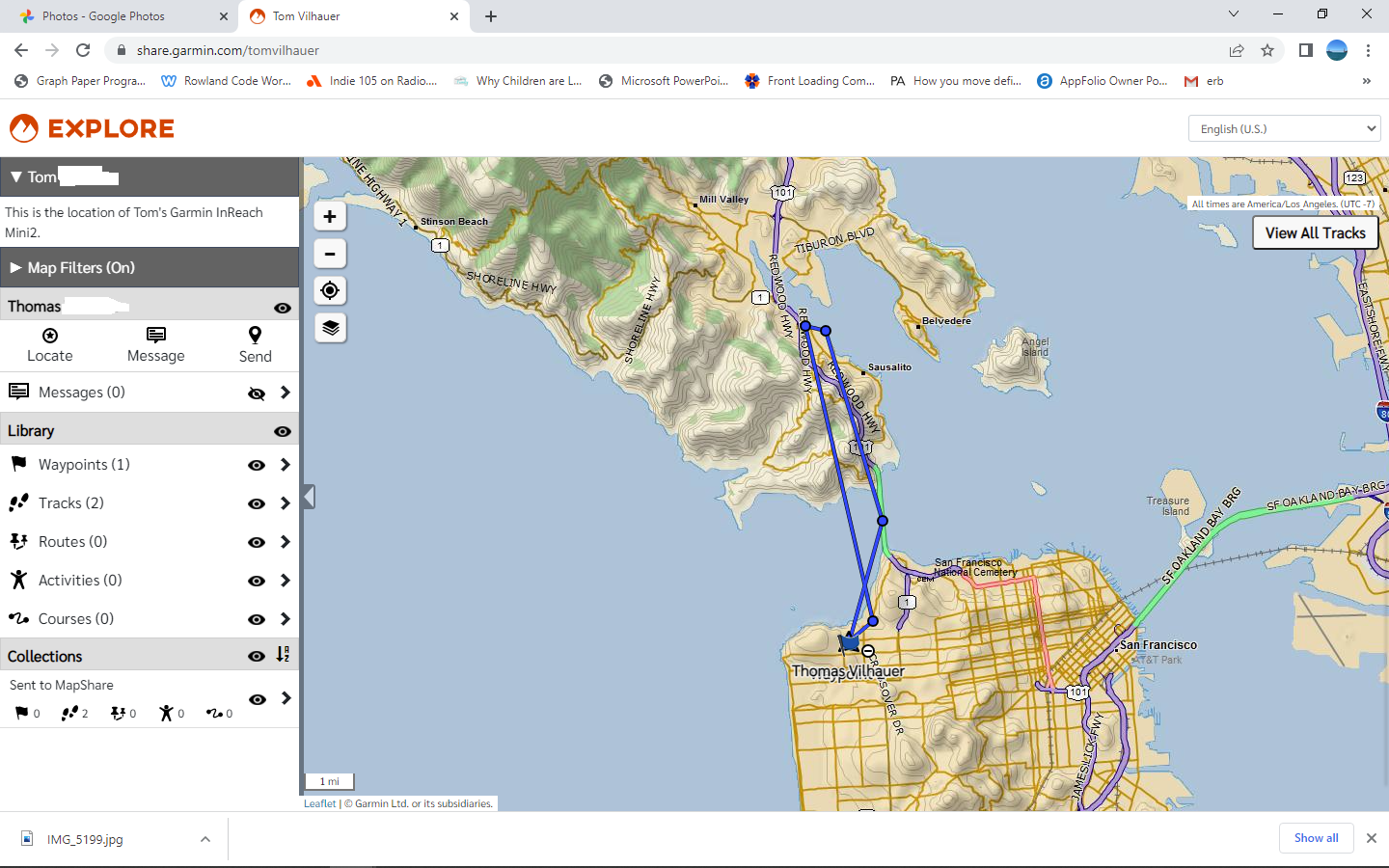Expand the Courses list arrow

[x=285, y=619]
